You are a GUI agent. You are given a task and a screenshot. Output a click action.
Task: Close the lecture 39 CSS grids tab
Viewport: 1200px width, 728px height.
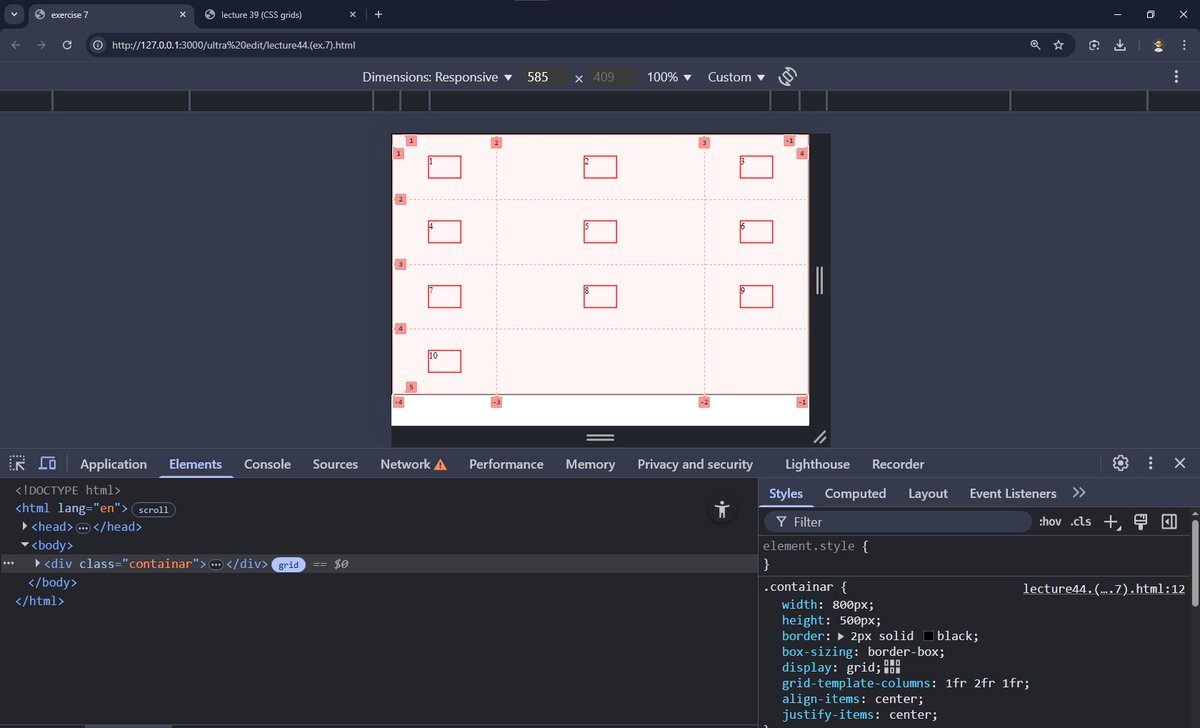click(x=352, y=15)
